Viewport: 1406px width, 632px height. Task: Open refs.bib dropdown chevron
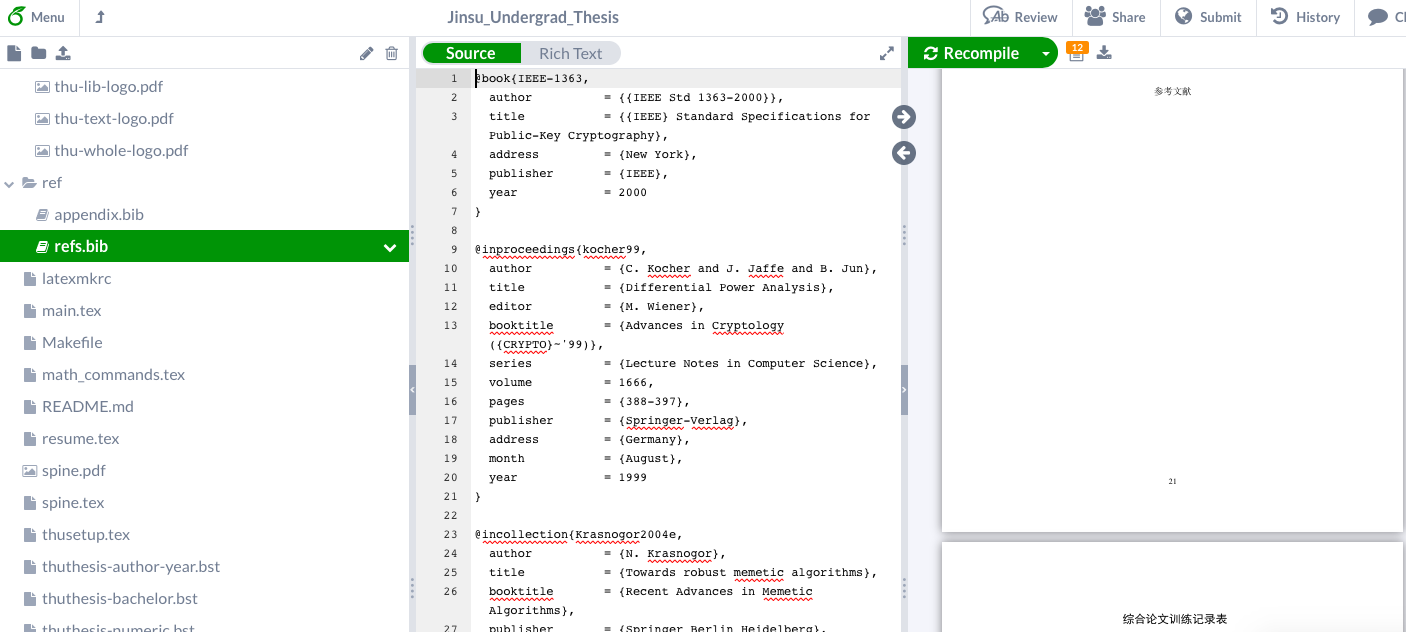click(x=390, y=247)
